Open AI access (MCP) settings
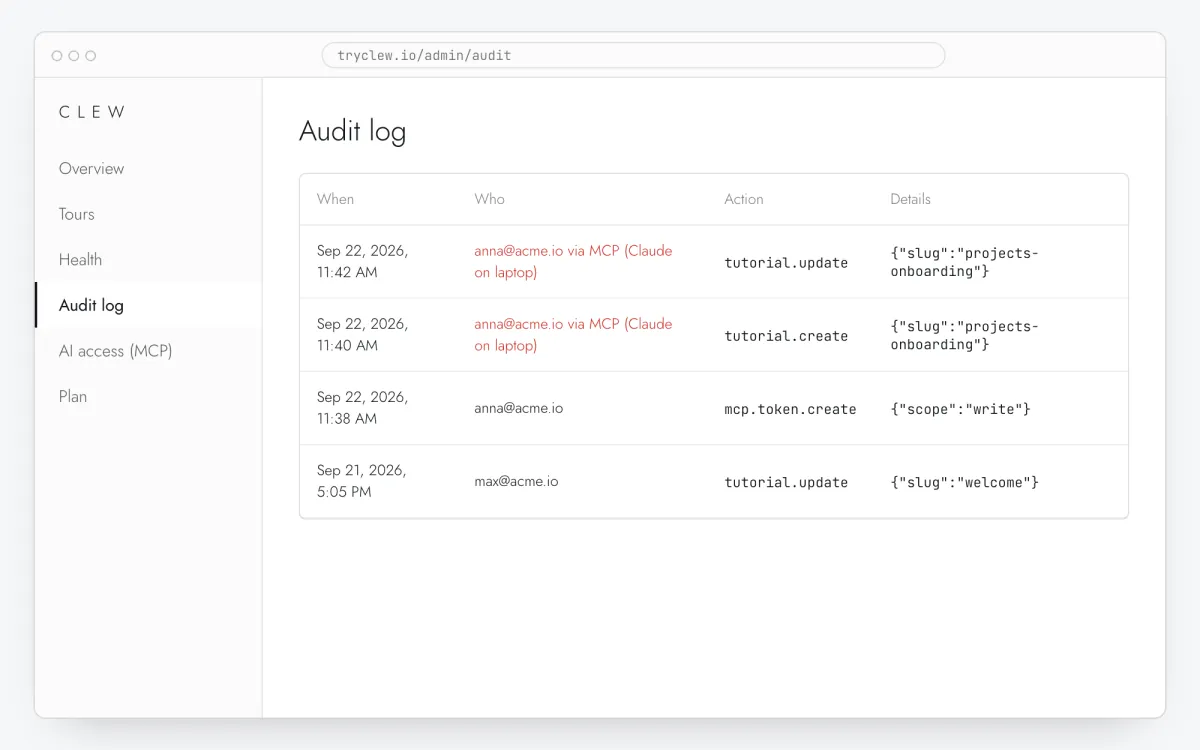 coord(116,351)
